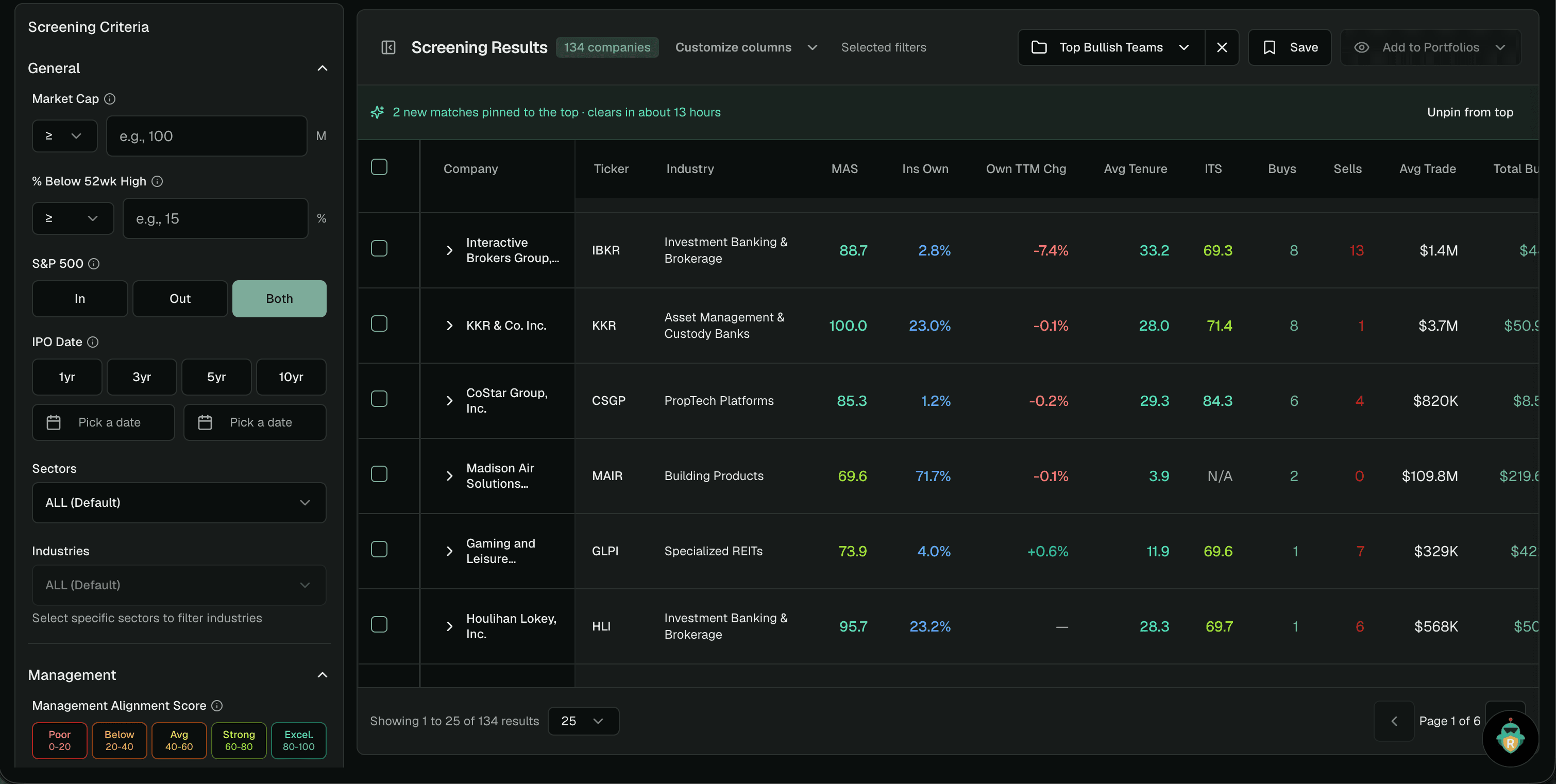Click the bookmark icon on the Save button

click(1269, 47)
